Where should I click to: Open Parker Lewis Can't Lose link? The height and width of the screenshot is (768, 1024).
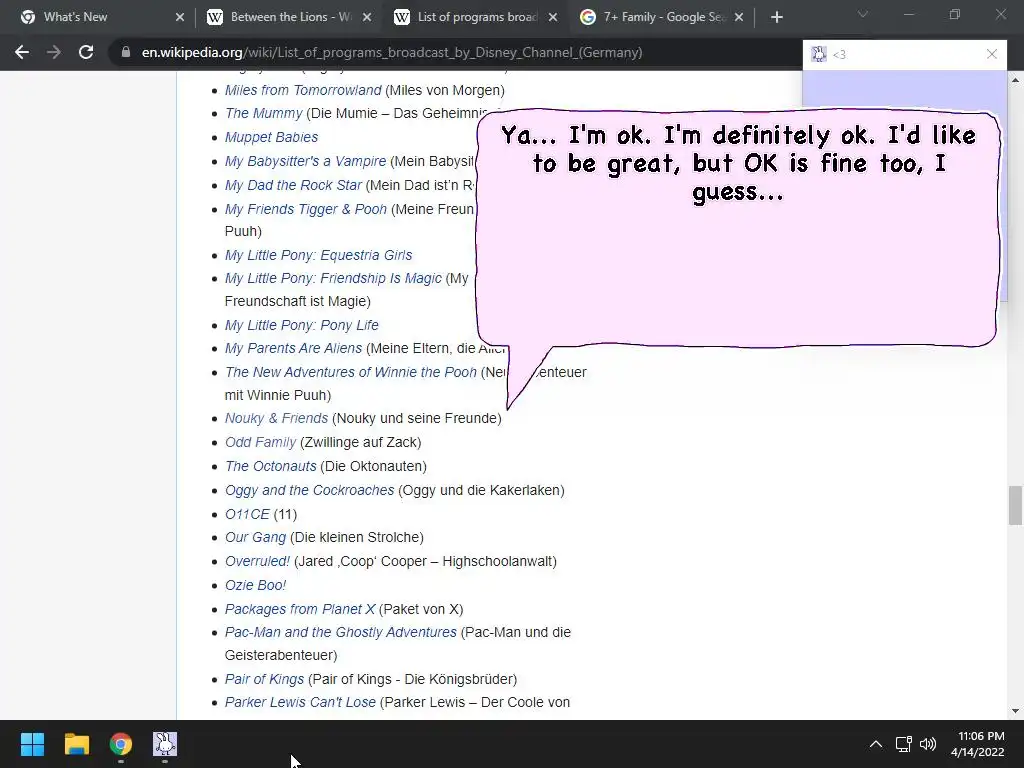tap(300, 702)
